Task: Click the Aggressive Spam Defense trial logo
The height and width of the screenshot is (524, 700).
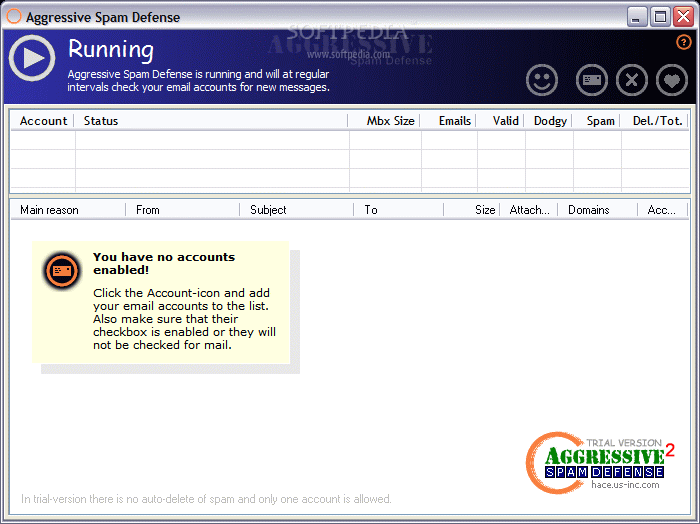Action: (600, 463)
